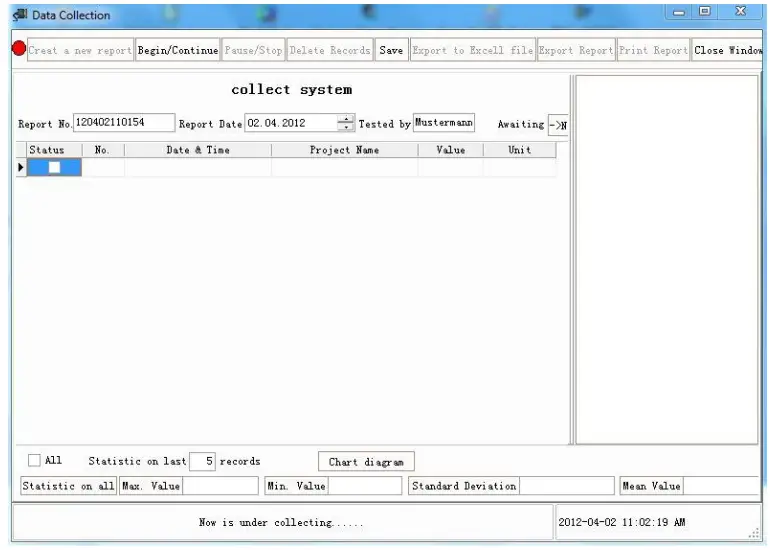
Task: Focus the Report No. input field
Action: [x=124, y=123]
